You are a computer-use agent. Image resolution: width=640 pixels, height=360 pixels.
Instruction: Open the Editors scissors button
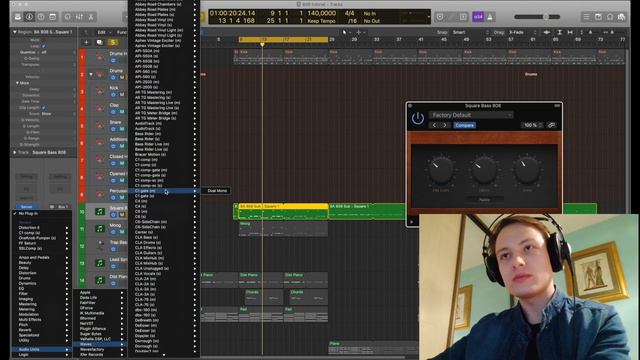coord(91,17)
